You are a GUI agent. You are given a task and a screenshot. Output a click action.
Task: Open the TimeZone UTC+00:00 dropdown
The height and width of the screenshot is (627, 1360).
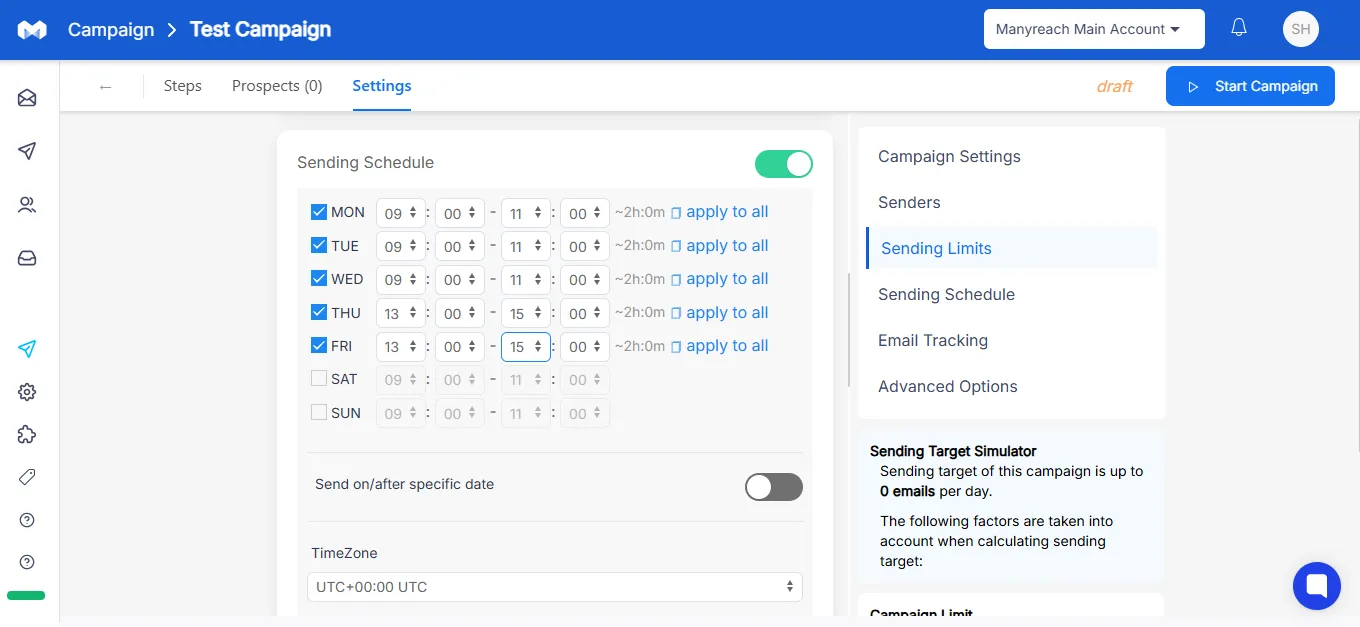[555, 587]
